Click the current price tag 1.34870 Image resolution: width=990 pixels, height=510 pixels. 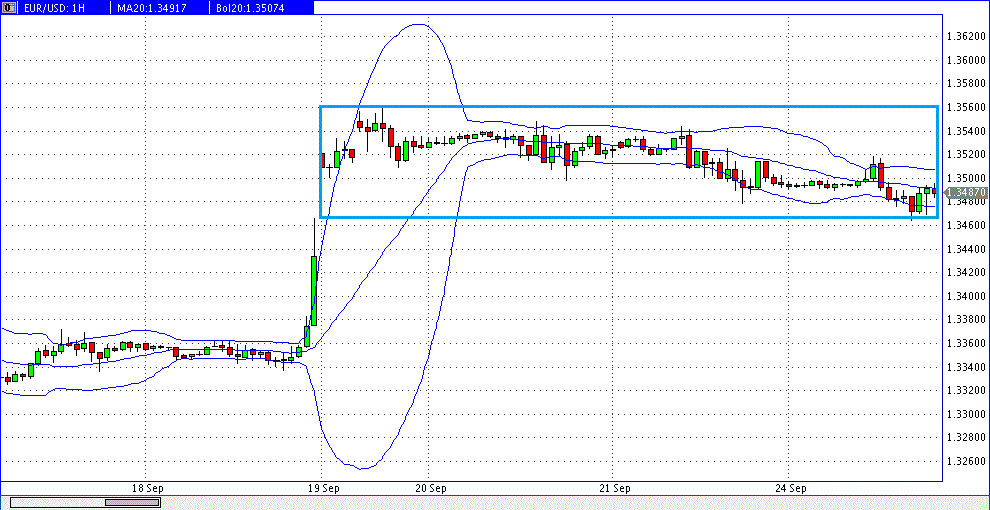pyautogui.click(x=965, y=191)
